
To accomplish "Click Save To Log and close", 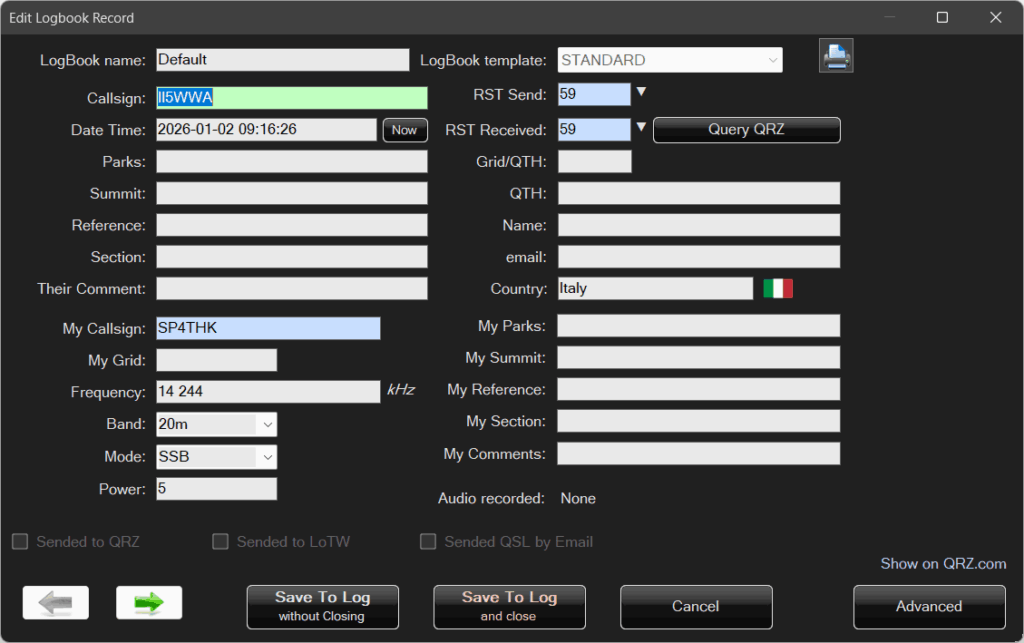I will tap(509, 606).
